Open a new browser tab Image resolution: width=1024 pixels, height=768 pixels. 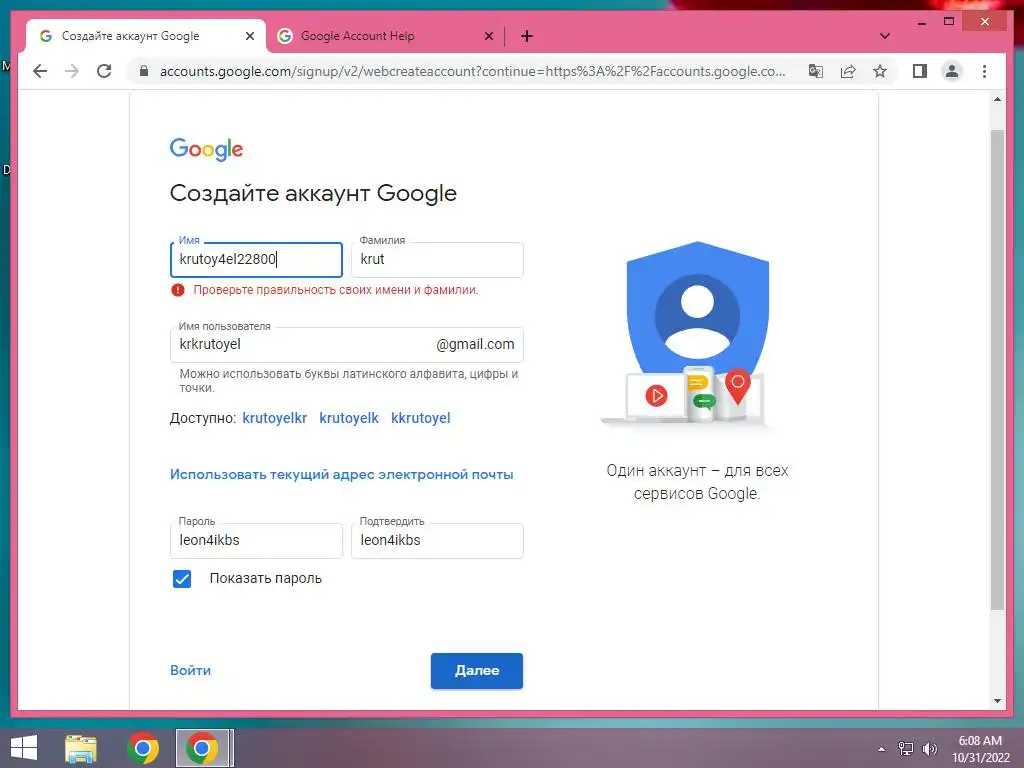(x=527, y=37)
